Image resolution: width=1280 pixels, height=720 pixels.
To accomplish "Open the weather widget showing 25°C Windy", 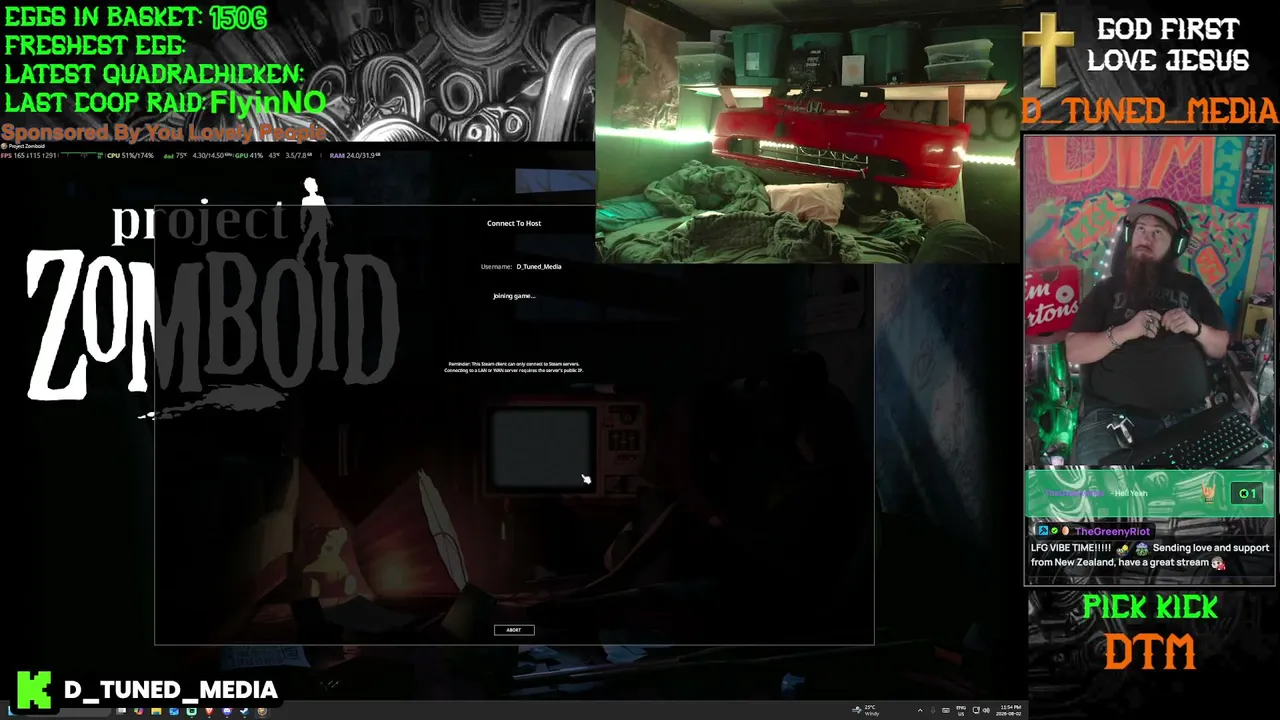I will click(x=866, y=711).
